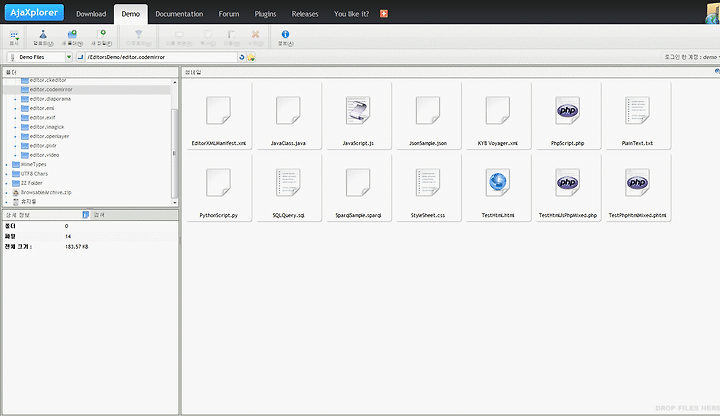This screenshot has height=416, width=720.
Task: Select editor.imagick folder in the tree
Action: click(47, 127)
